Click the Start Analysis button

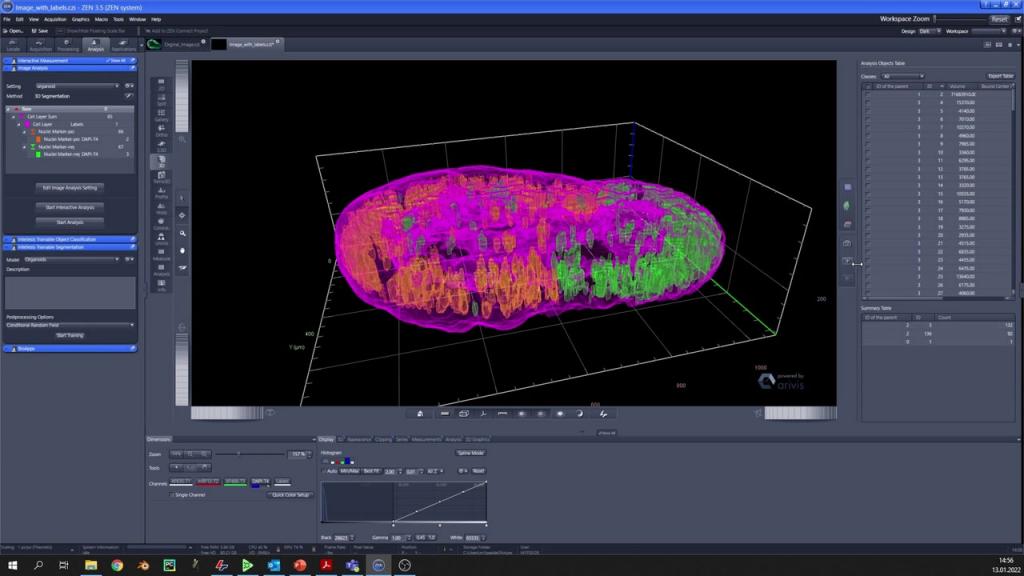70,222
